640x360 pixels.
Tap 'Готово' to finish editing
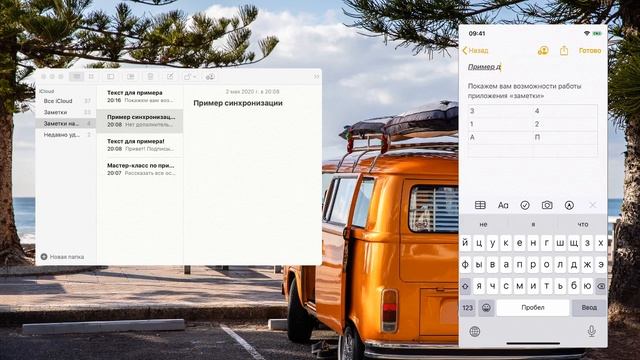[590, 51]
